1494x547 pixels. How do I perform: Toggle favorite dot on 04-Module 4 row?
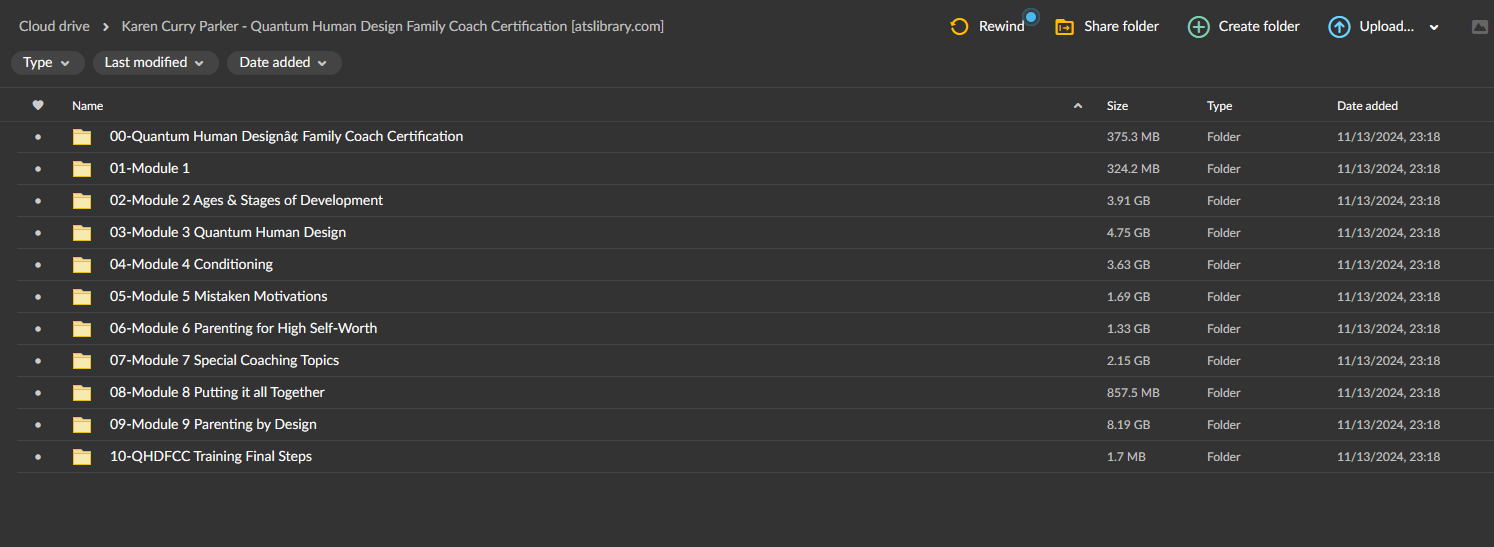(x=38, y=265)
